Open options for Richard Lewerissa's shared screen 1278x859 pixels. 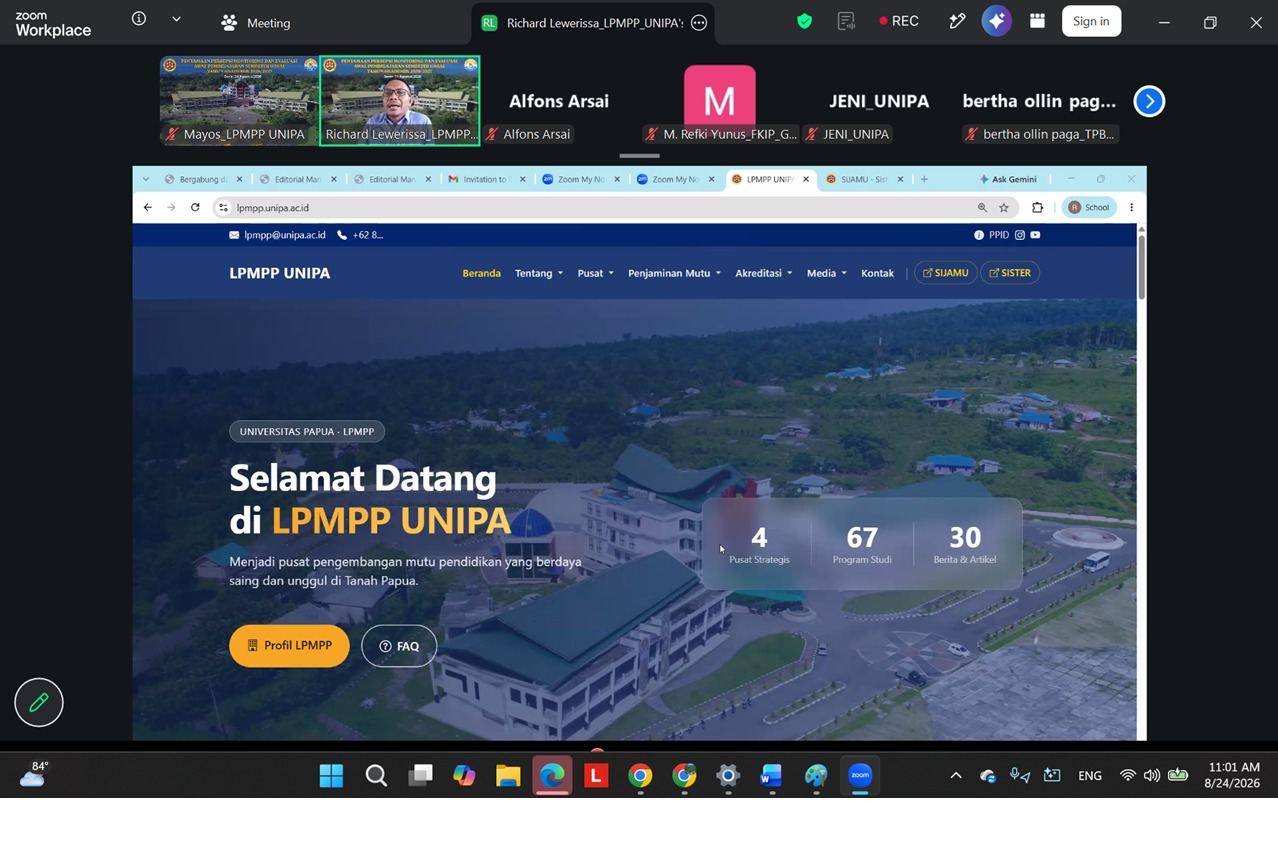(699, 23)
